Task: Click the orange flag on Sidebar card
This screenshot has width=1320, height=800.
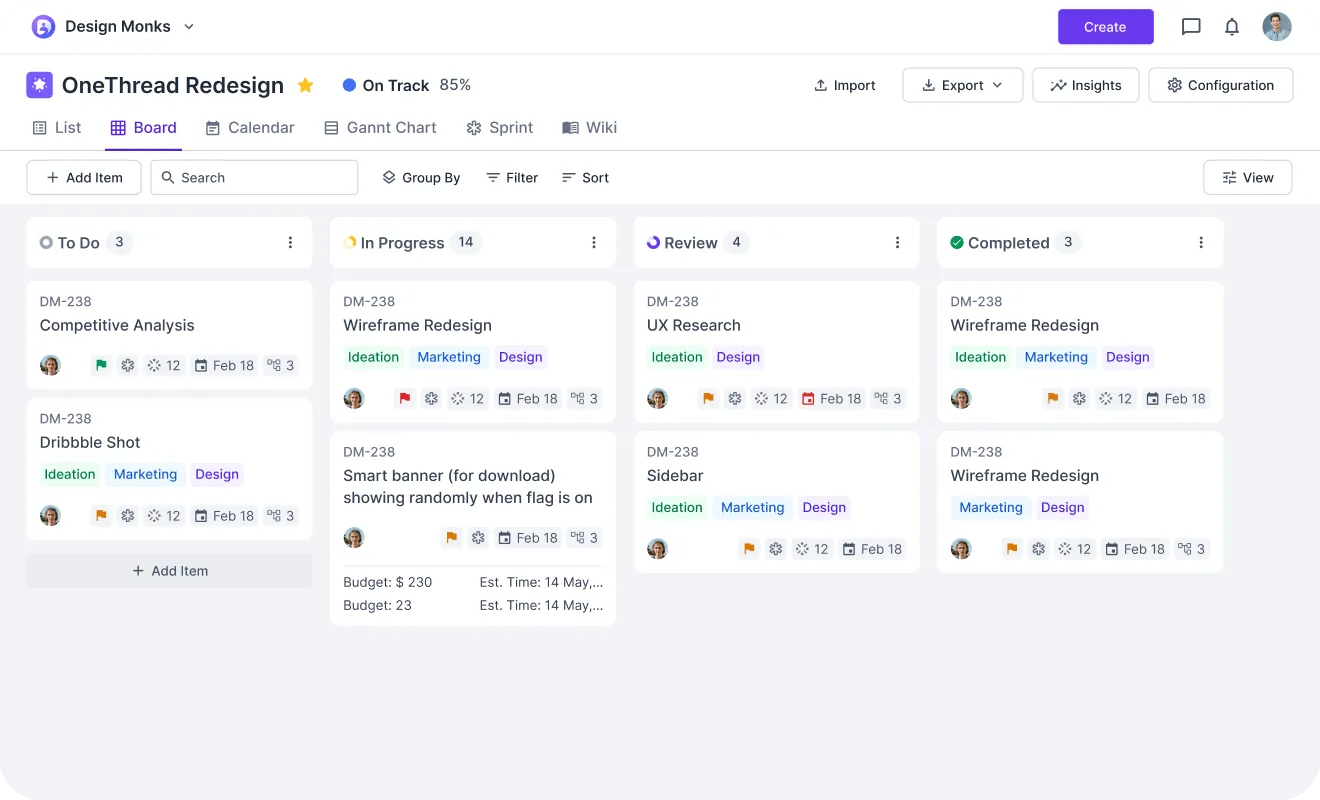Action: tap(749, 549)
